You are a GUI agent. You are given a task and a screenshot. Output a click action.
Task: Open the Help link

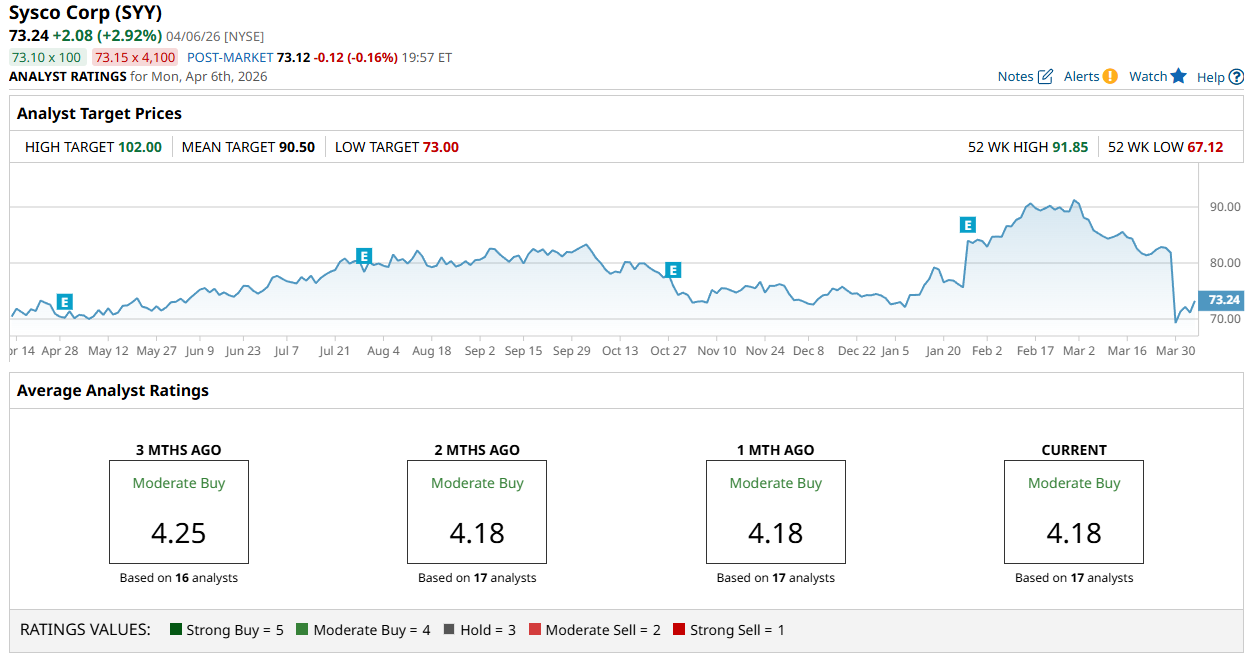[1210, 77]
